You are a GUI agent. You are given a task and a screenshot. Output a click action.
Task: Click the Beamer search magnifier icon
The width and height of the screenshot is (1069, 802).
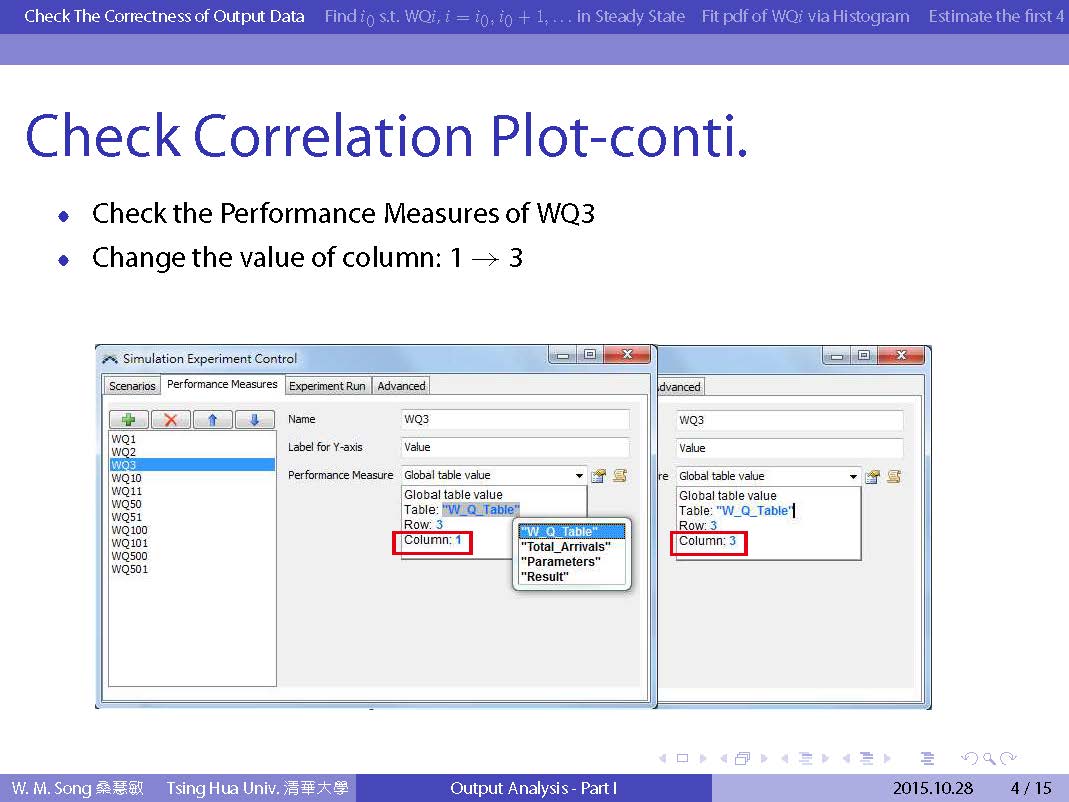[x=988, y=759]
